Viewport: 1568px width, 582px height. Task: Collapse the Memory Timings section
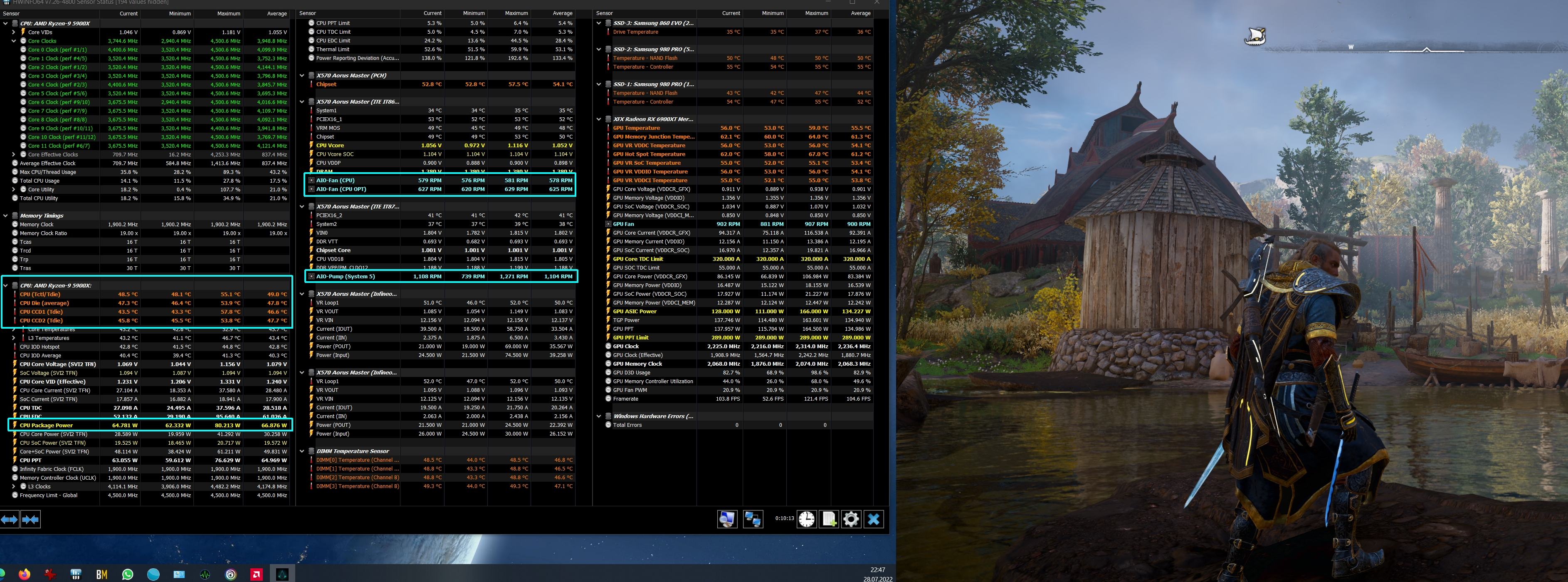[x=5, y=215]
